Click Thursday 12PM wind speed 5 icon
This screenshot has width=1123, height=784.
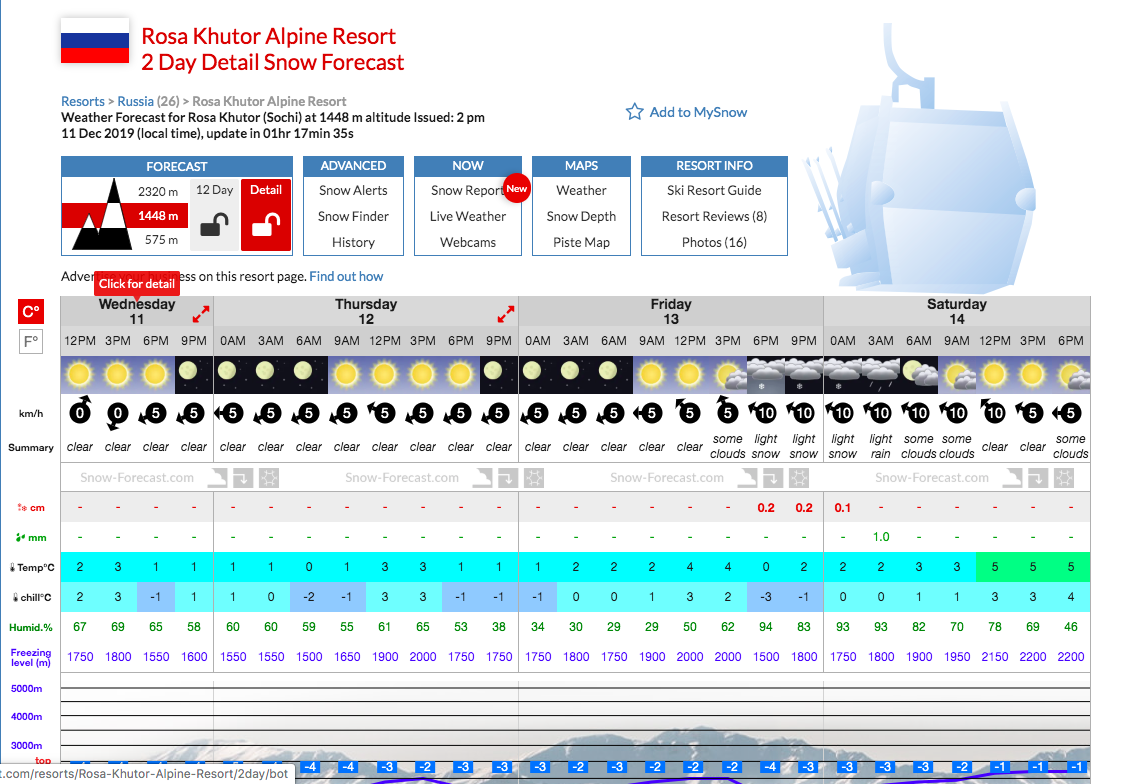click(384, 412)
